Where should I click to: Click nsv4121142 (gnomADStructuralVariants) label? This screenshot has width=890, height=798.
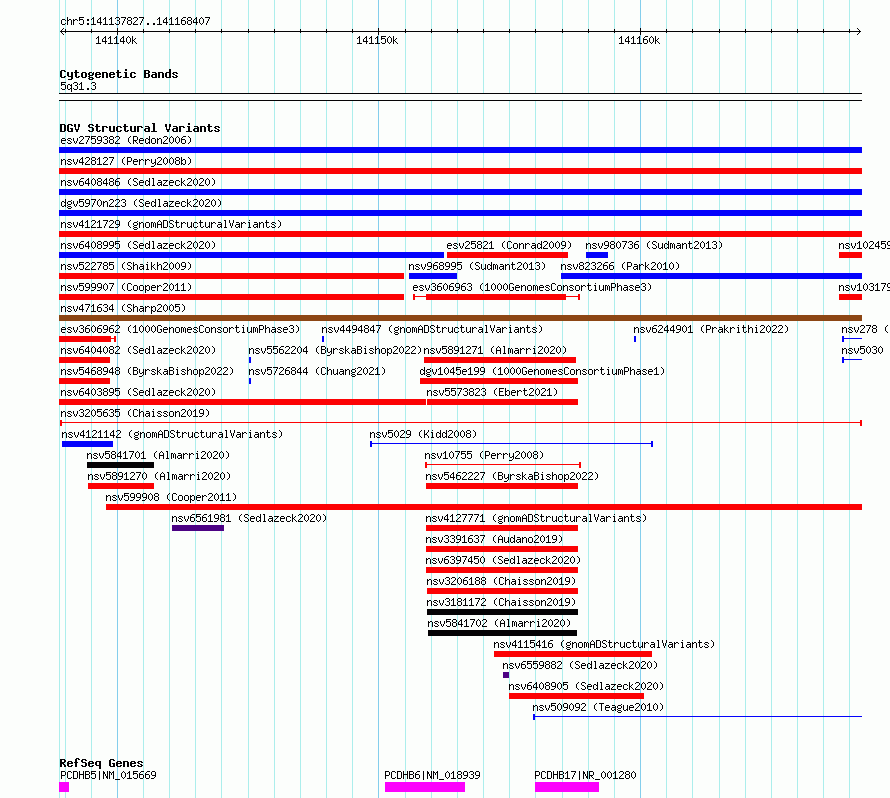coord(172,434)
